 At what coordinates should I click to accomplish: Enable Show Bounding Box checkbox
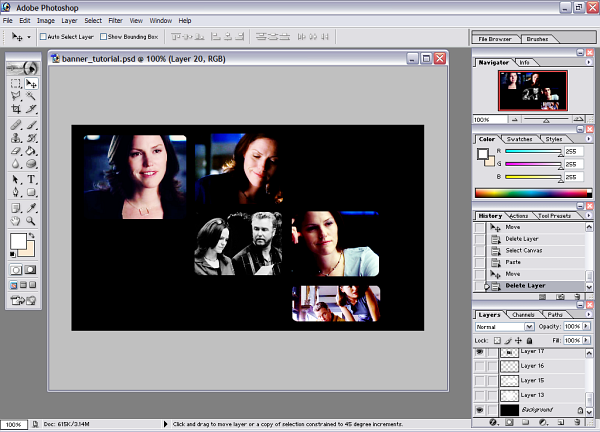[x=103, y=37]
